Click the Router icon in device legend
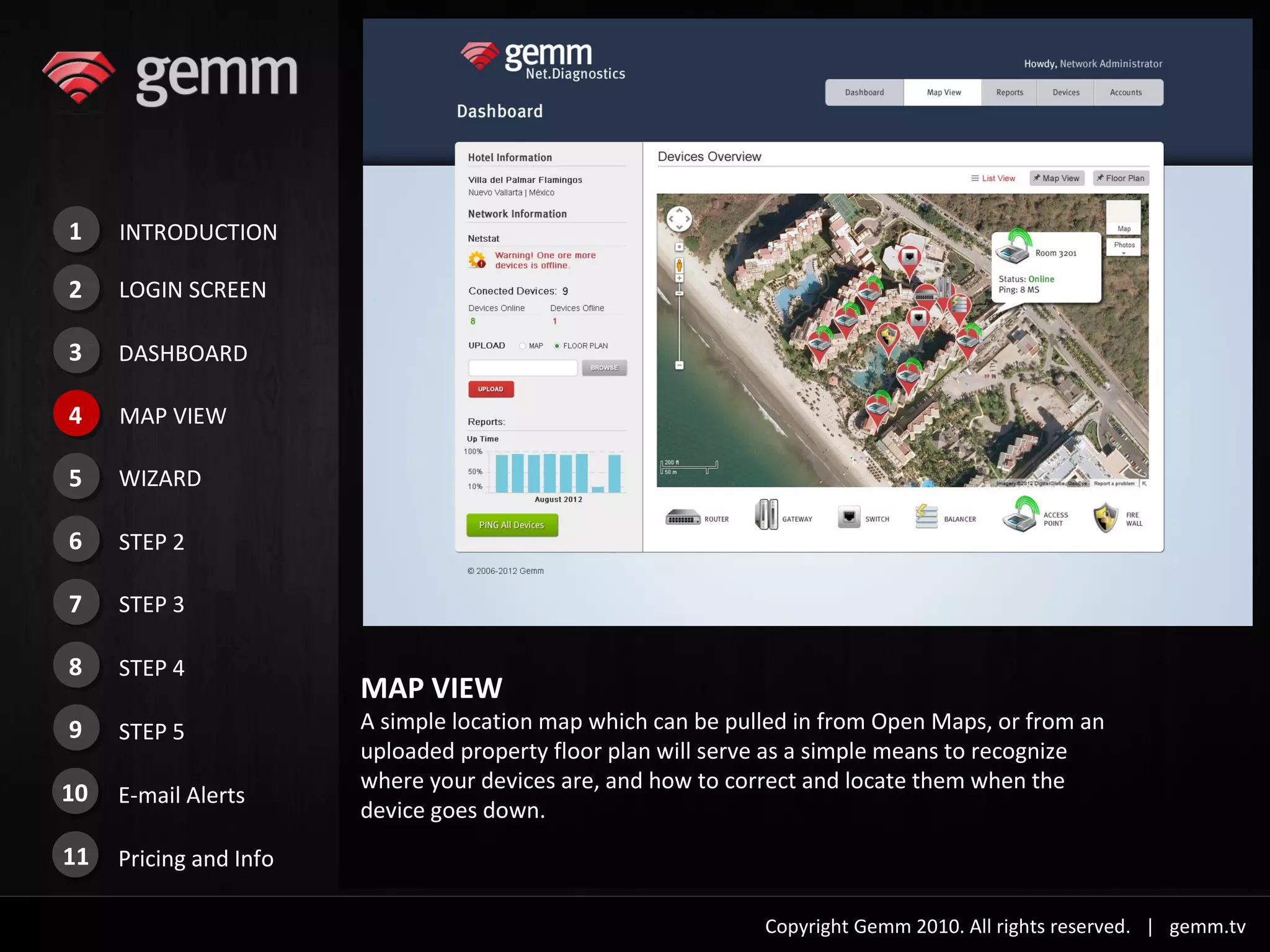This screenshot has width=1270, height=952. [x=683, y=518]
